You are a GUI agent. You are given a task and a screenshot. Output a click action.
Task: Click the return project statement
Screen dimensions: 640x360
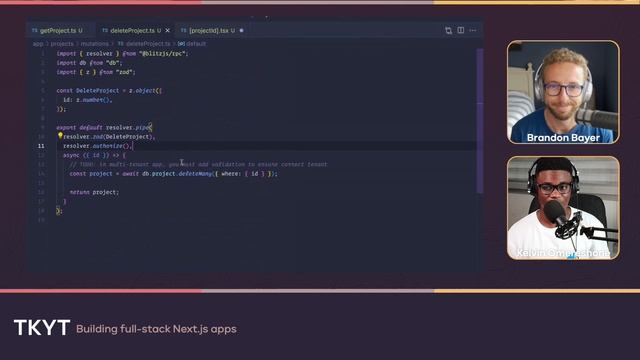(94, 192)
